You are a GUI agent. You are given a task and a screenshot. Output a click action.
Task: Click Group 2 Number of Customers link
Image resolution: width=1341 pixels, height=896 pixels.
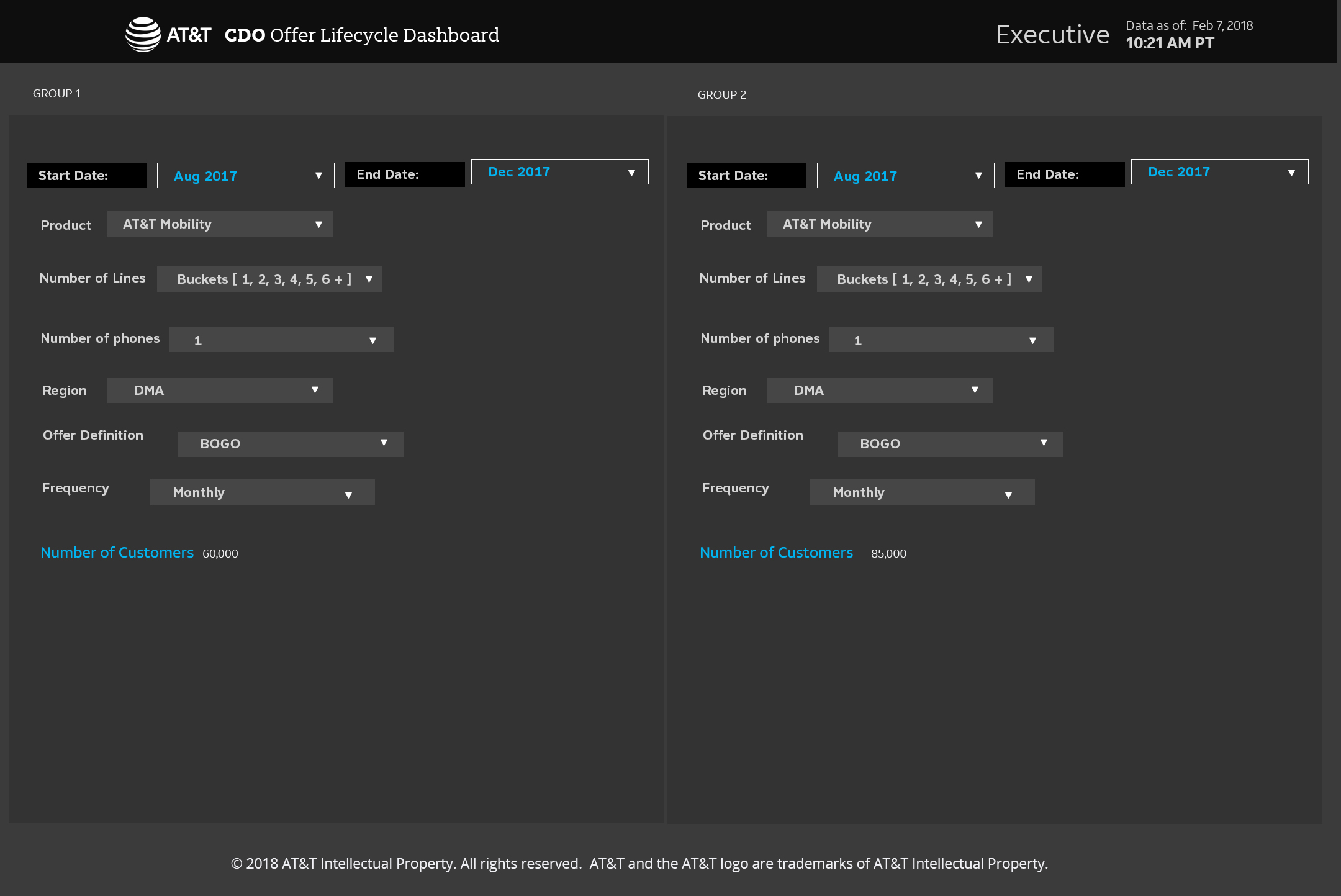[776, 553]
